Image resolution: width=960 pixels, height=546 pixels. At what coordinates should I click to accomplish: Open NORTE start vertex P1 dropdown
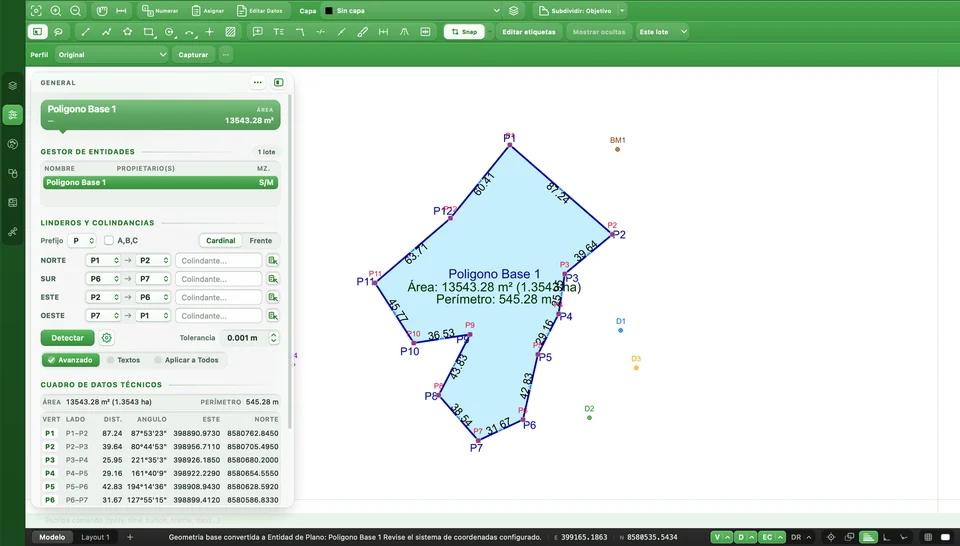(x=103, y=261)
